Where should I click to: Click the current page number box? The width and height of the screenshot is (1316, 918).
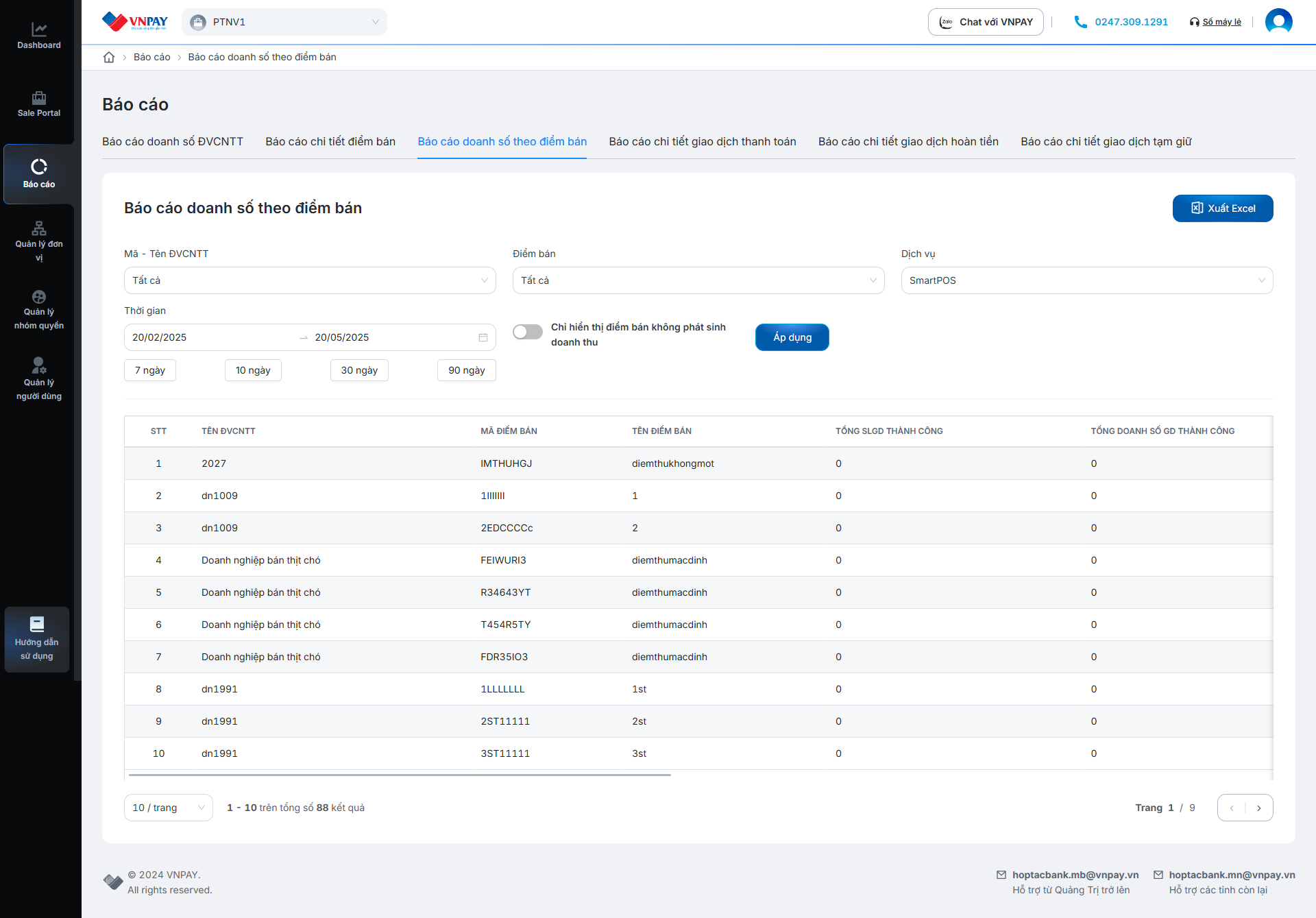[x=1171, y=808]
